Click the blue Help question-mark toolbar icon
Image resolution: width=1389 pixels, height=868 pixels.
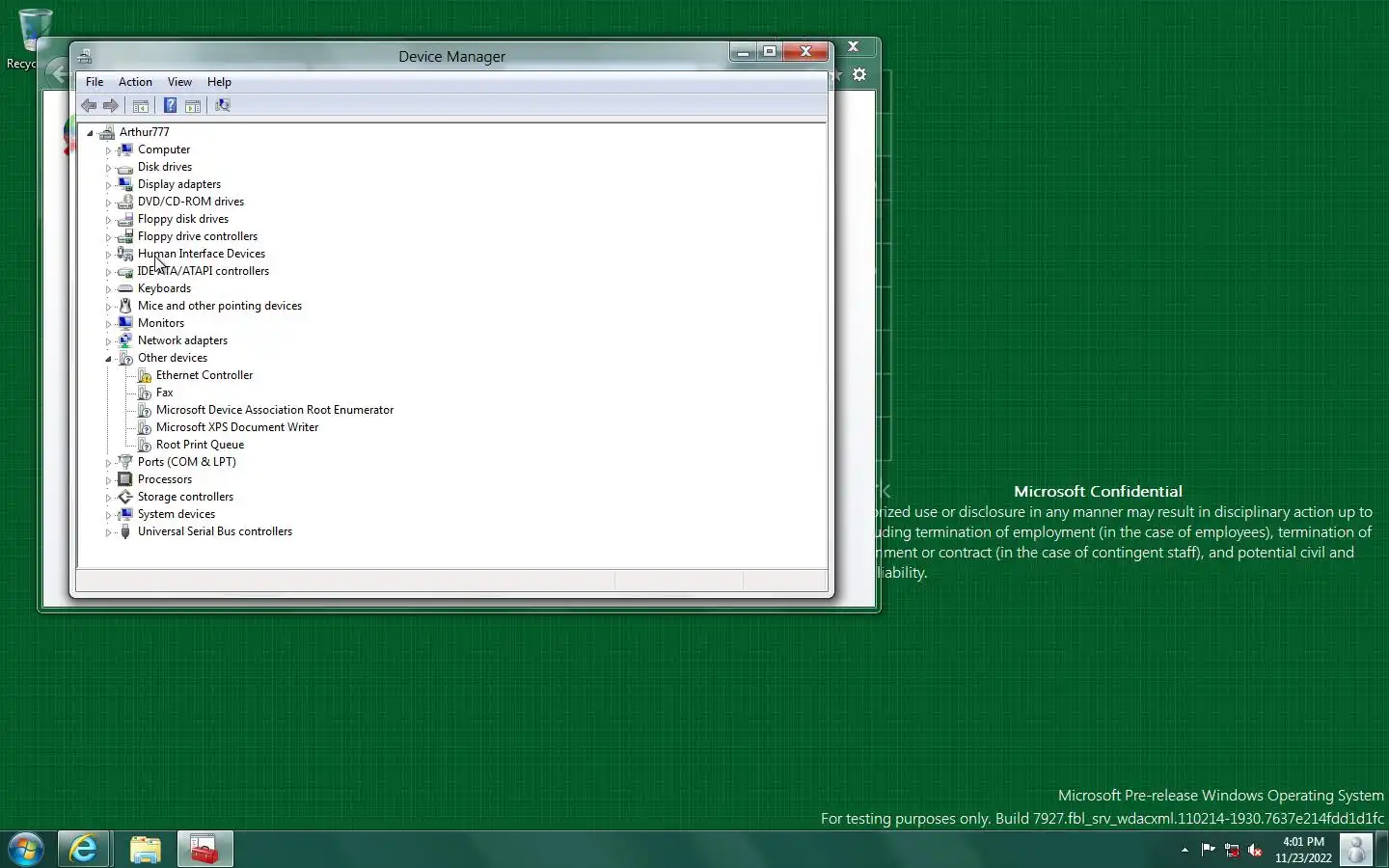[x=170, y=105]
